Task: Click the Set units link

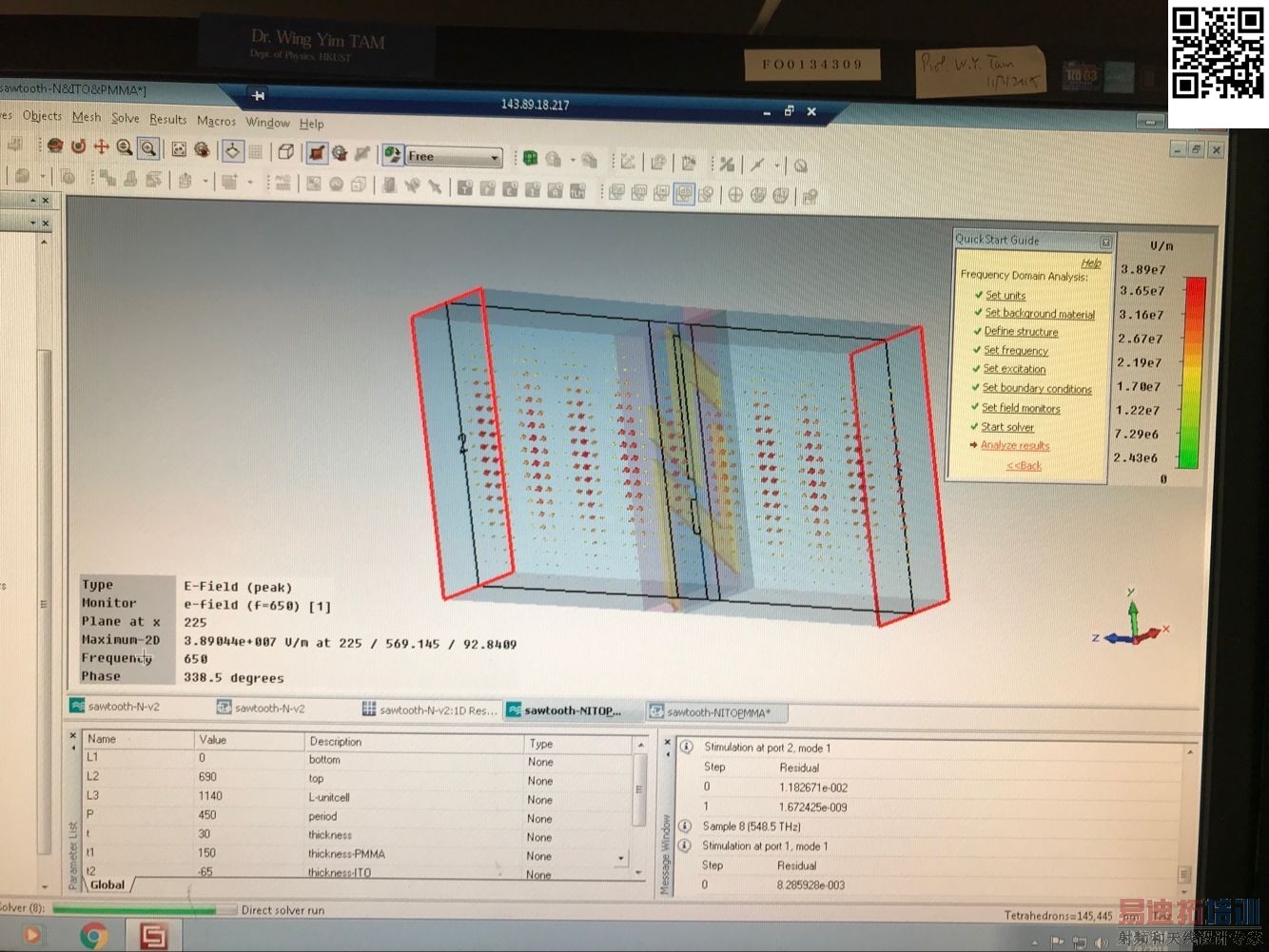Action: click(1005, 295)
